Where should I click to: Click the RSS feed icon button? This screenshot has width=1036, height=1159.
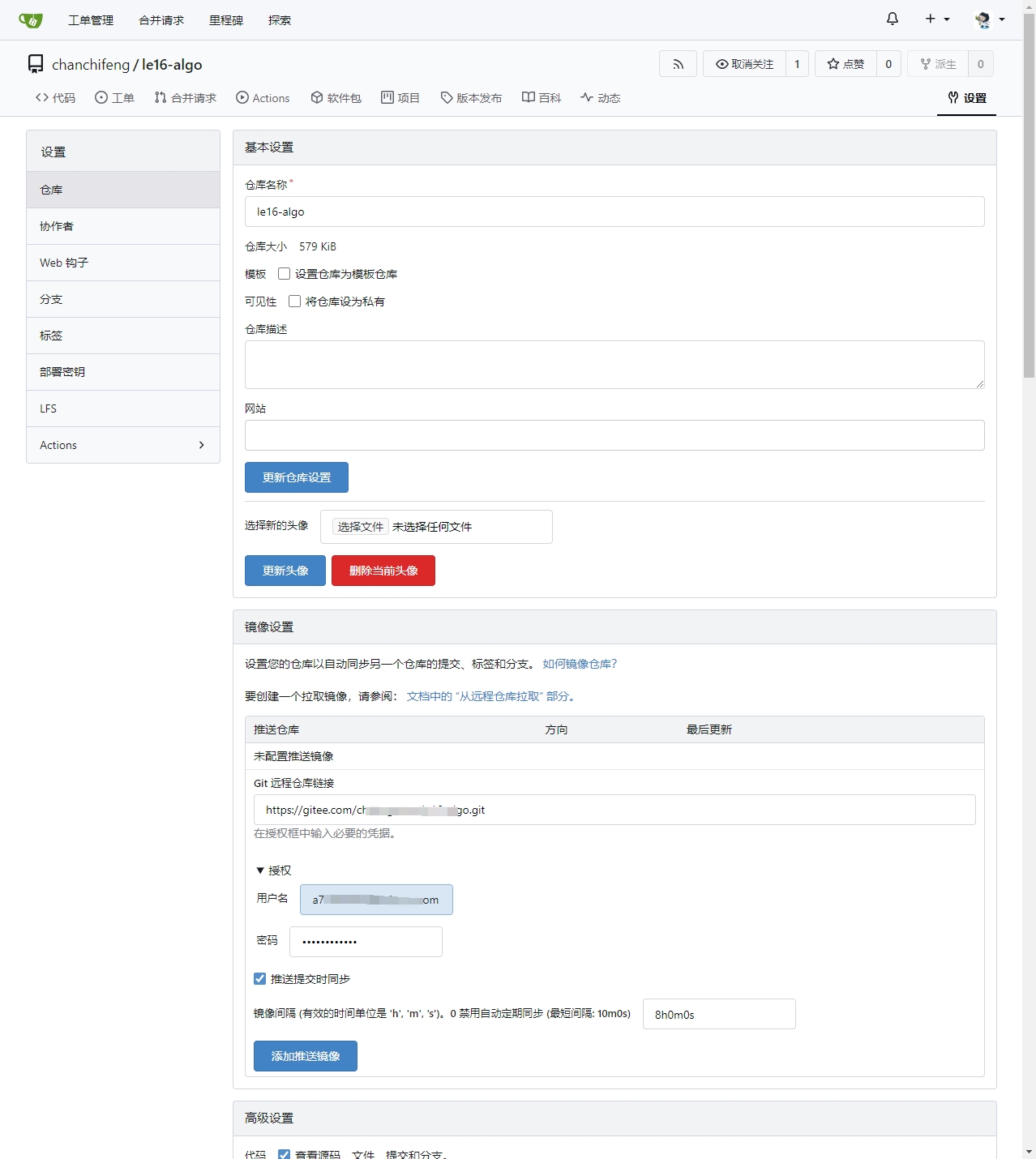[678, 64]
